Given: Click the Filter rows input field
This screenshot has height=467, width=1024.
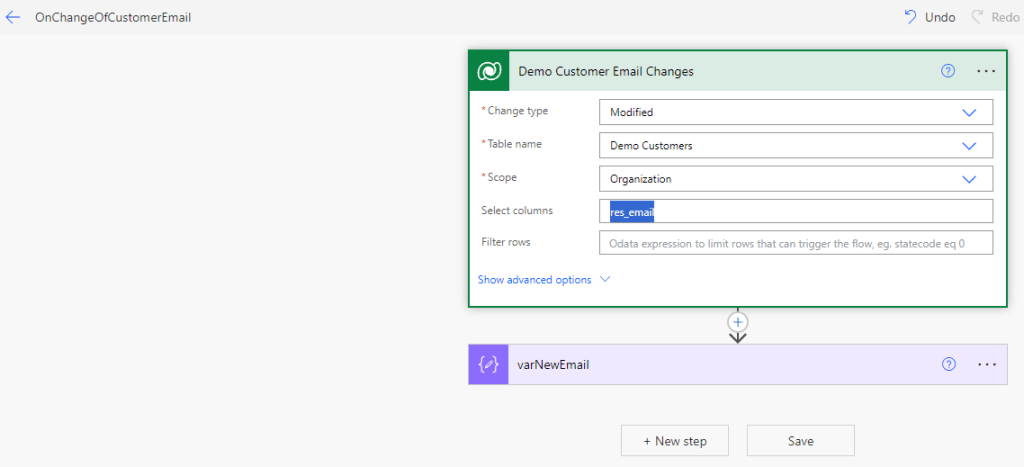Looking at the screenshot, I should [x=795, y=243].
